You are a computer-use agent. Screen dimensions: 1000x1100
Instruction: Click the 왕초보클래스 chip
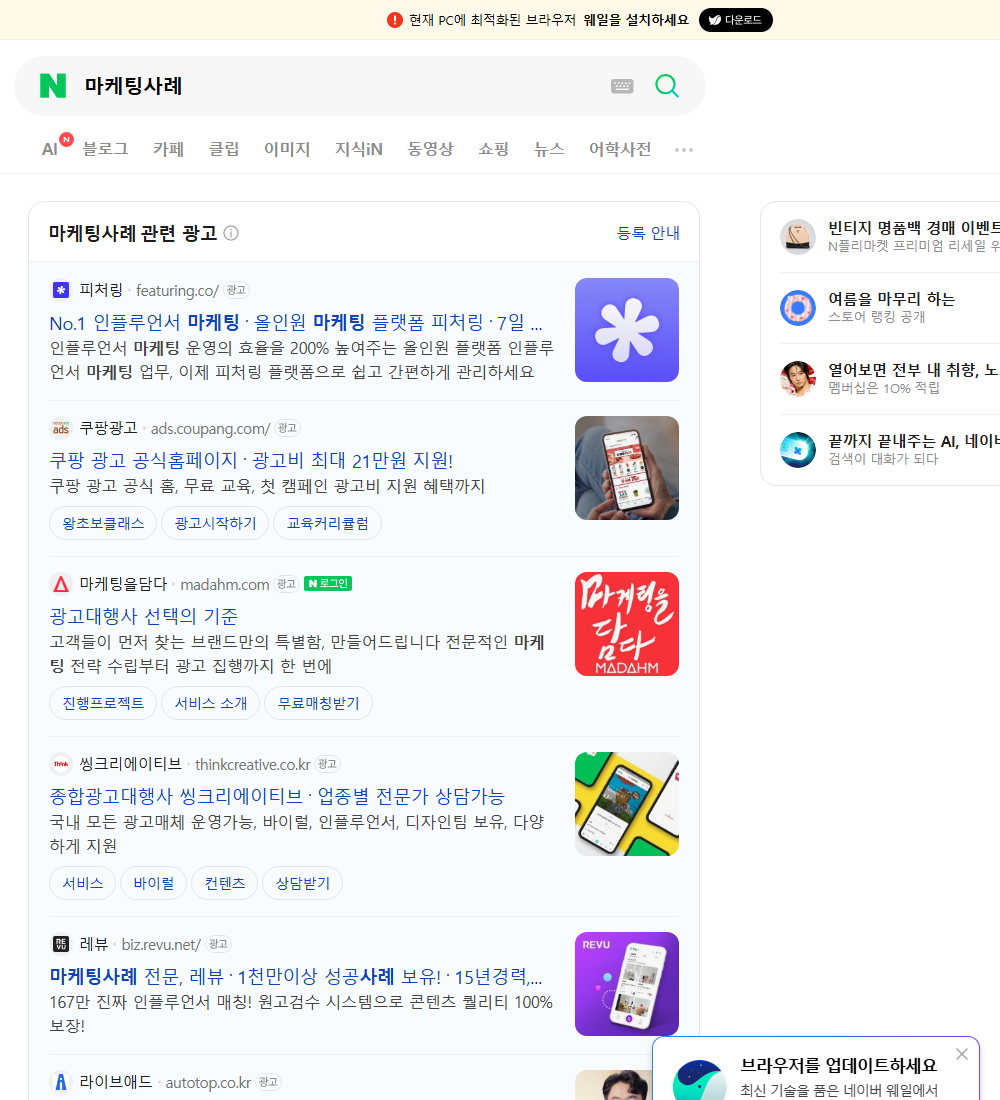tap(103, 523)
